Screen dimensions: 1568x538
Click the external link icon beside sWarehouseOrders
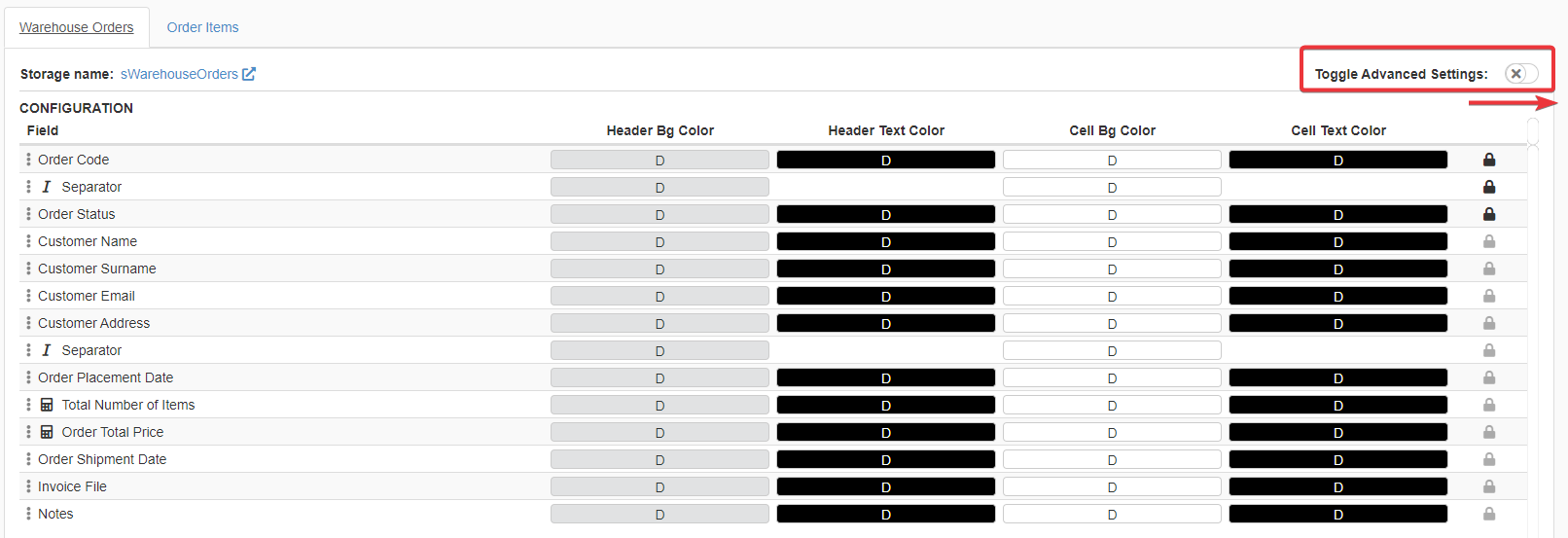pos(249,74)
